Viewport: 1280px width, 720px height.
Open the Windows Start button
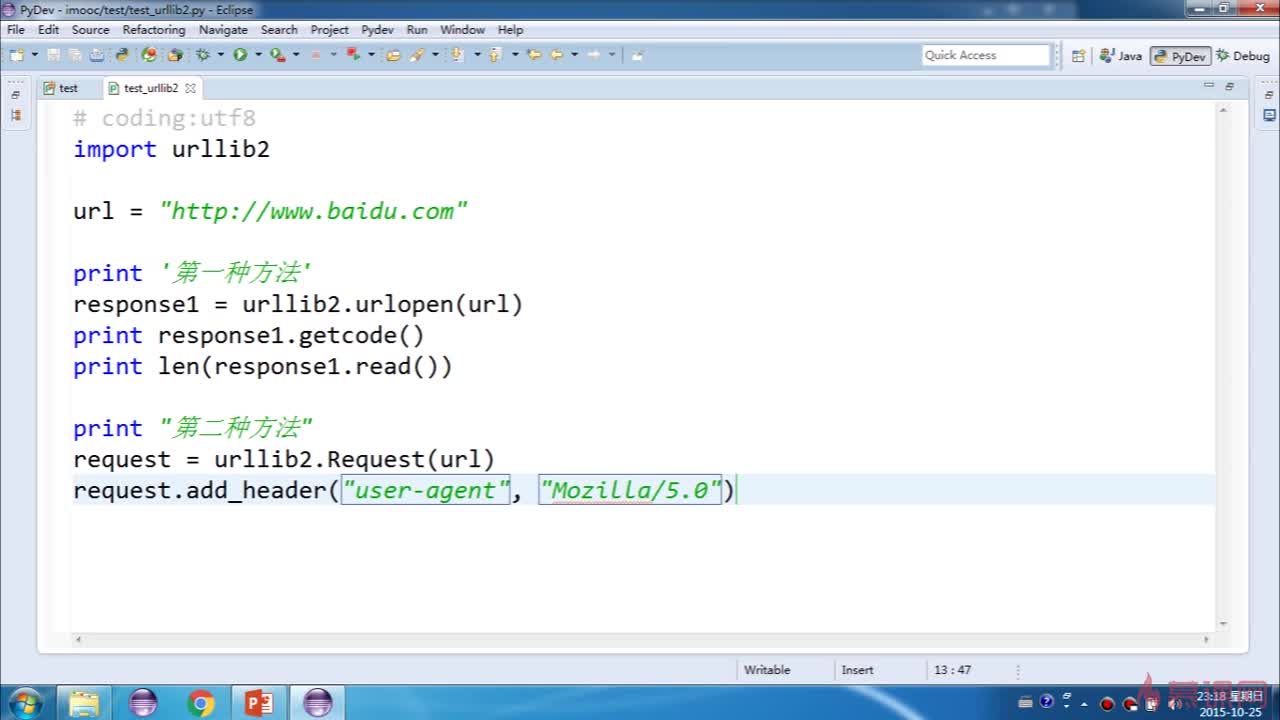coord(24,703)
